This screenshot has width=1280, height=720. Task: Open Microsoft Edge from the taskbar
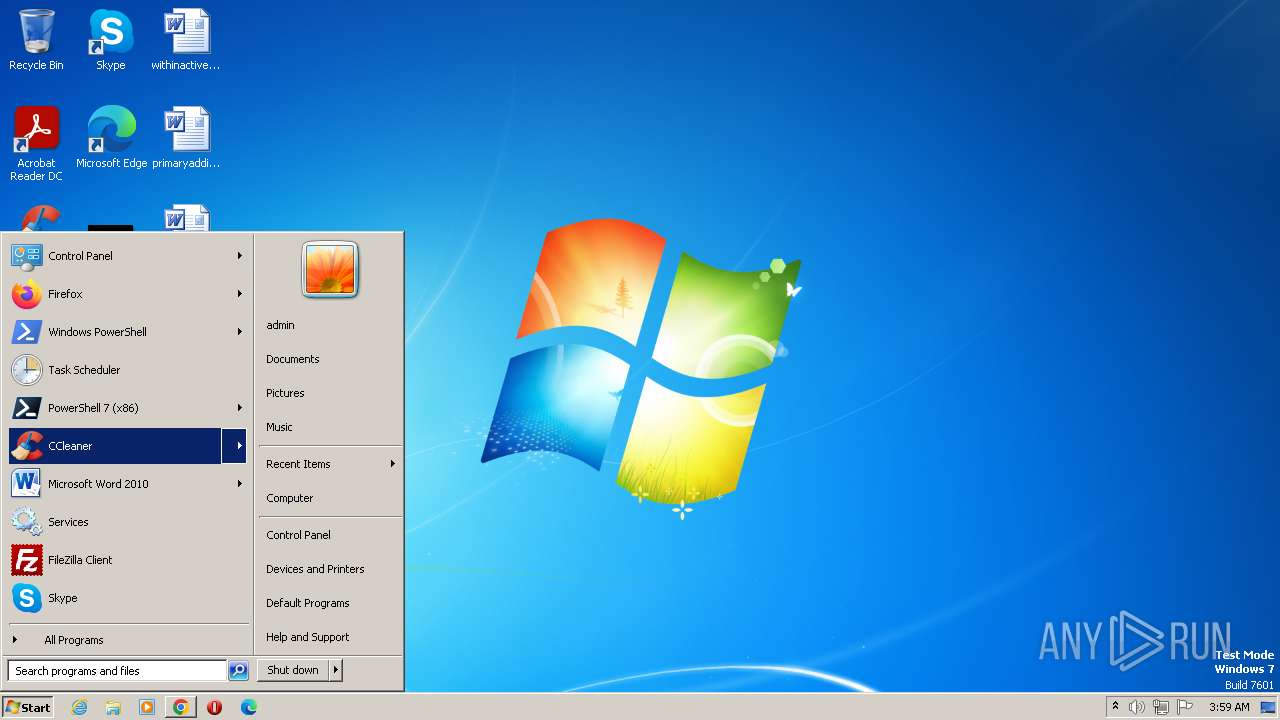248,707
